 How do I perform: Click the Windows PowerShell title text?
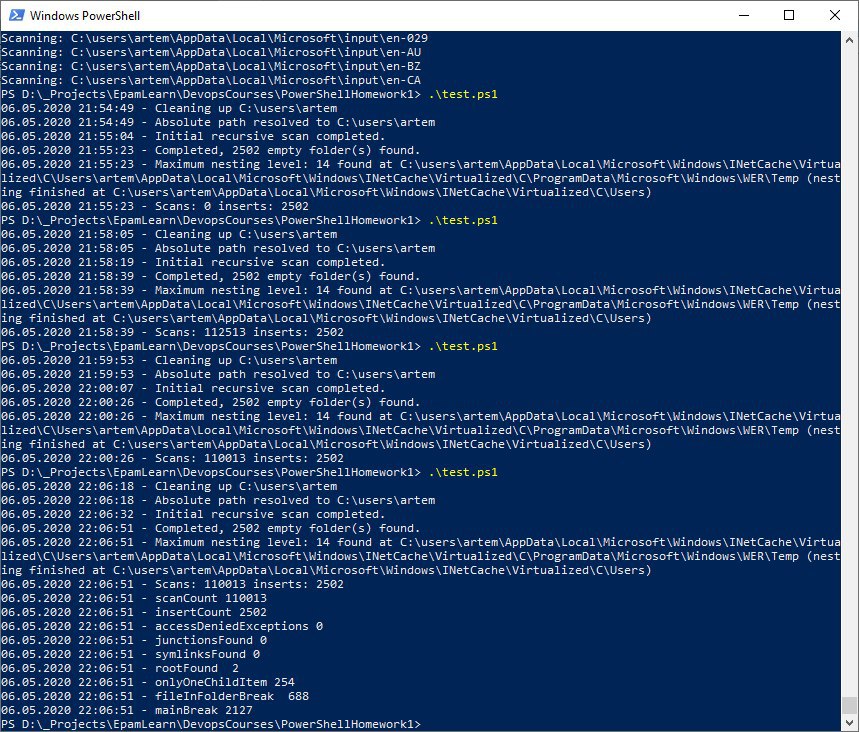coord(85,15)
